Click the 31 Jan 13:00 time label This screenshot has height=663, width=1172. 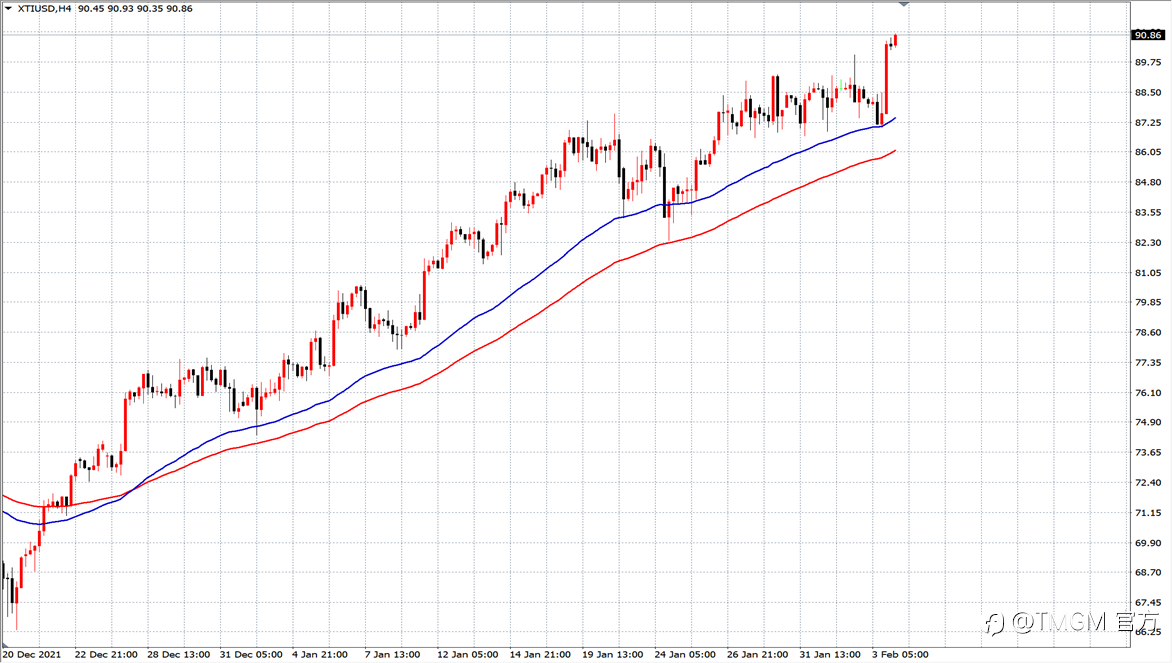click(x=830, y=655)
